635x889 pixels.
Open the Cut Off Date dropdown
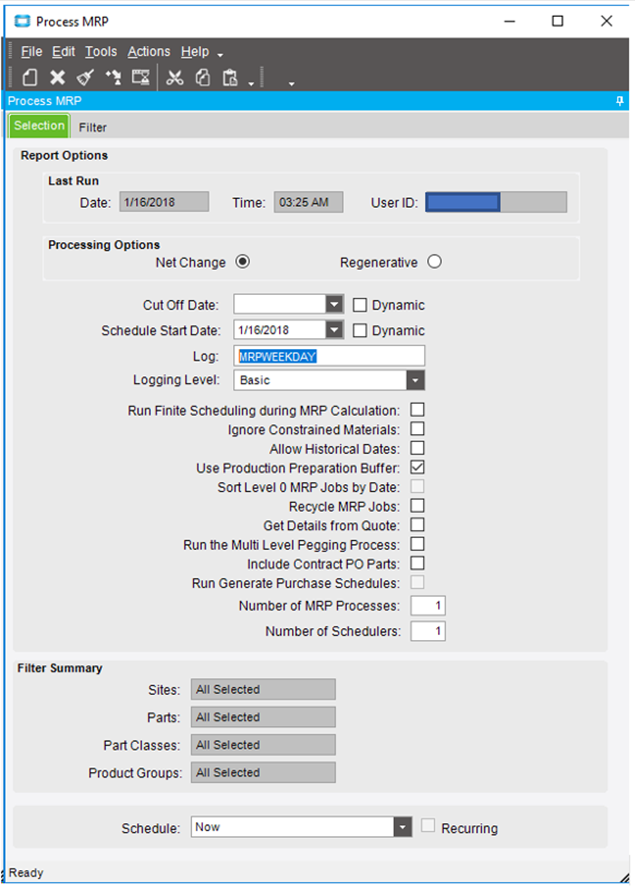tap(335, 304)
